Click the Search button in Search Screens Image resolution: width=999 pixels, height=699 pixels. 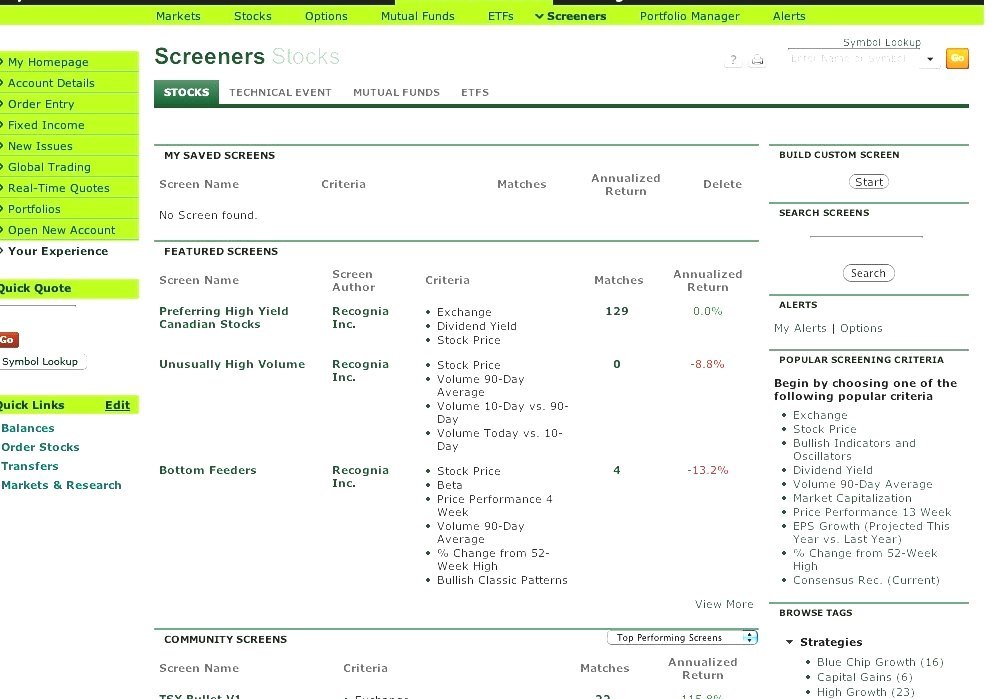pos(868,272)
